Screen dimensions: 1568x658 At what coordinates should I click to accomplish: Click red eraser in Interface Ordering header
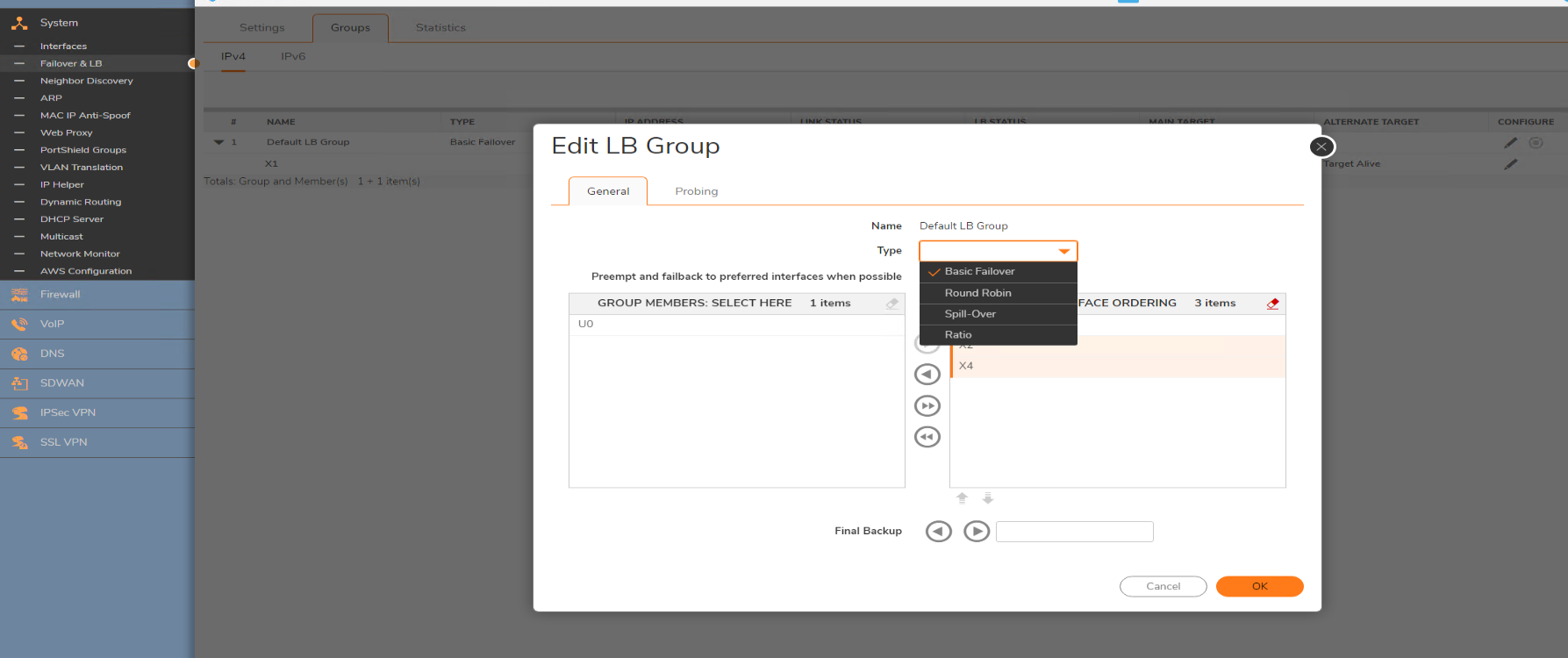(1272, 304)
